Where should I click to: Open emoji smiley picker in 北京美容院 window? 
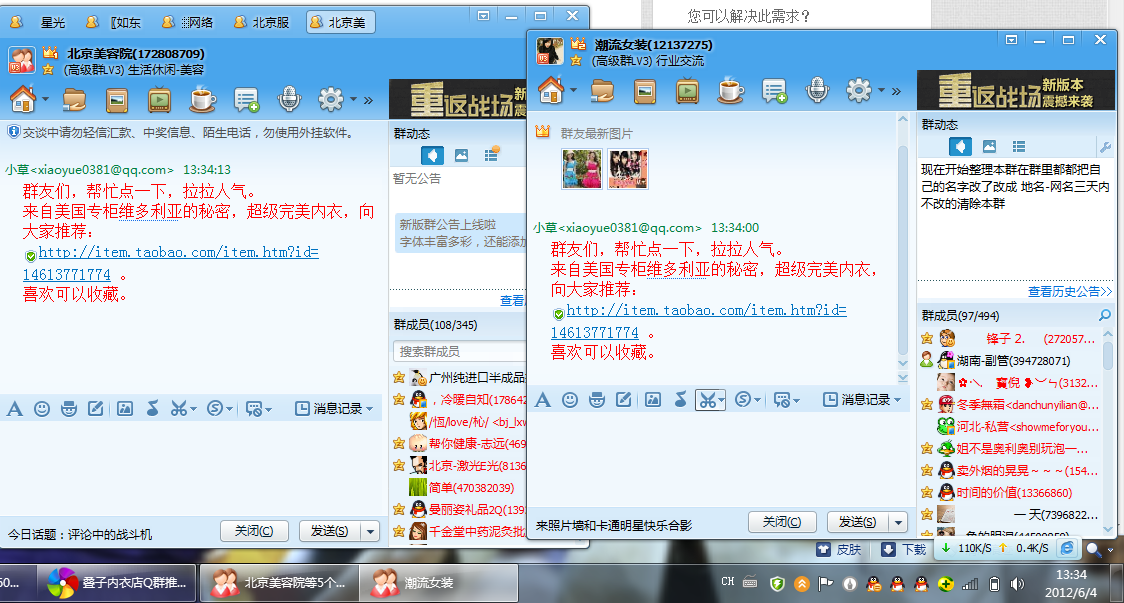tap(42, 408)
